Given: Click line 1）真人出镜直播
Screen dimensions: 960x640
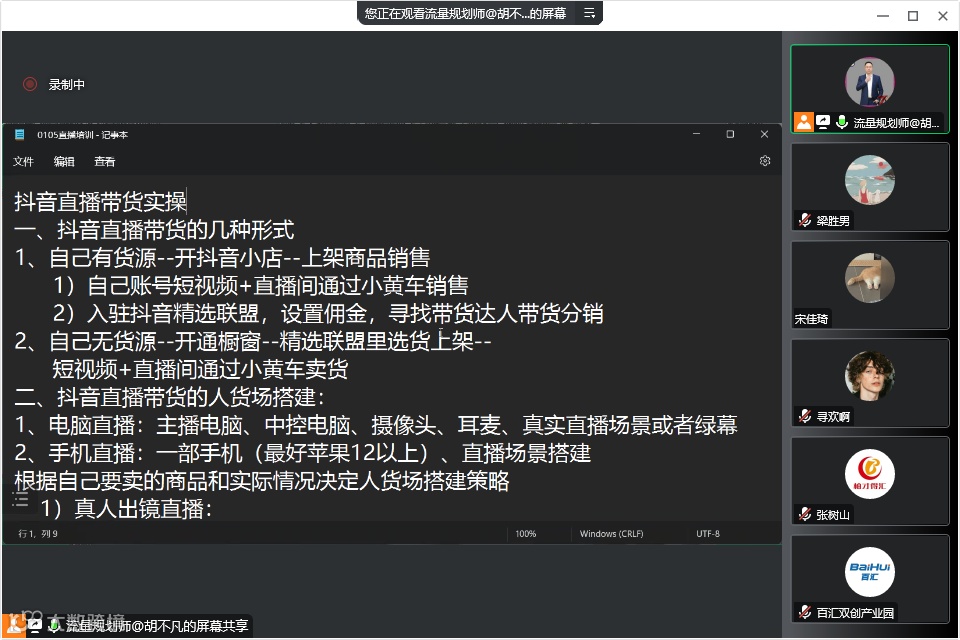Looking at the screenshot, I should coord(126,509).
